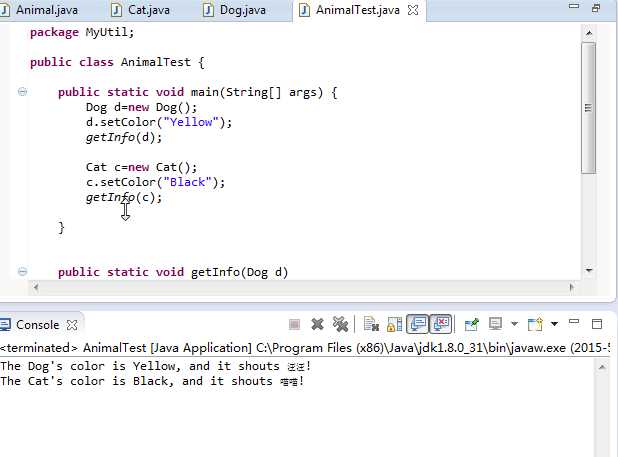Click the 'Cat c=new Cat();' line
The height and width of the screenshot is (457, 618).
pyautogui.click(x=141, y=167)
